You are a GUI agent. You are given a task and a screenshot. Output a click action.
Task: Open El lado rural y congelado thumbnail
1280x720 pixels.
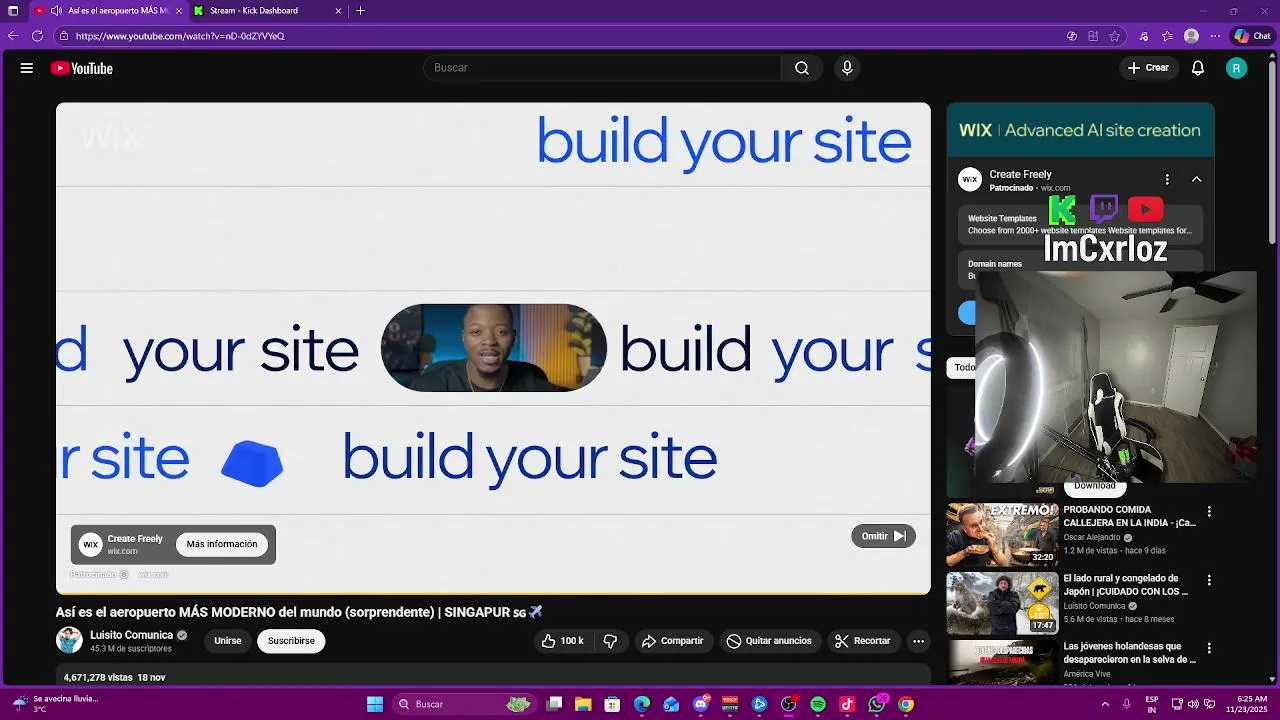click(1002, 603)
